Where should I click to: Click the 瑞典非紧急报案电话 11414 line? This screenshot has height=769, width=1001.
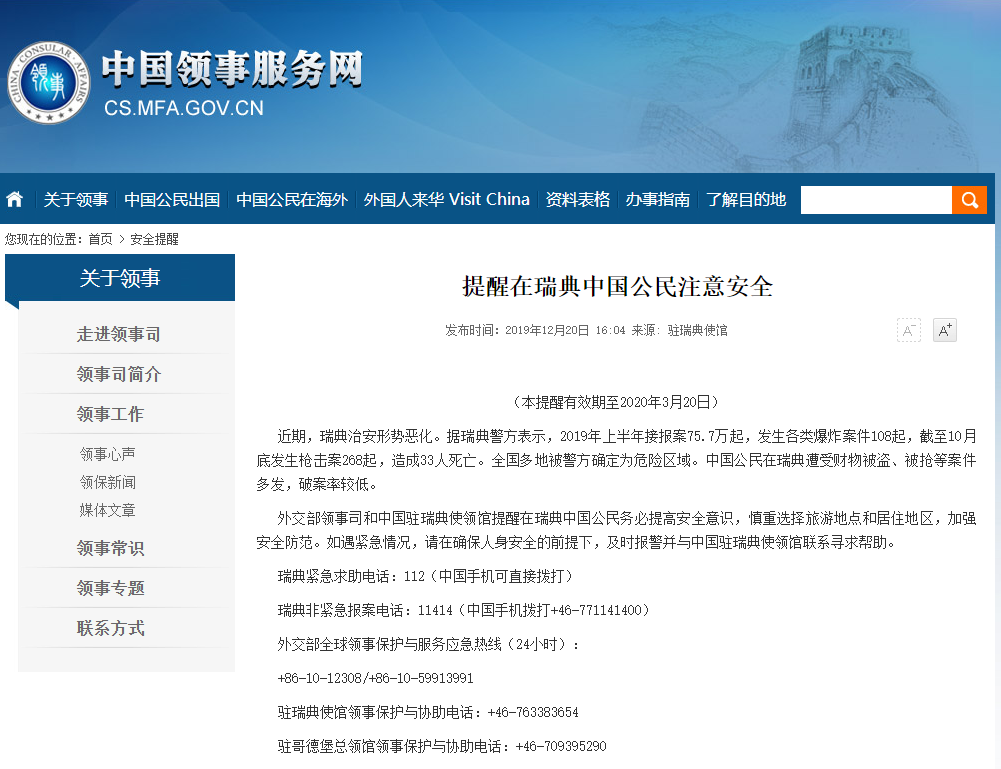pos(465,610)
